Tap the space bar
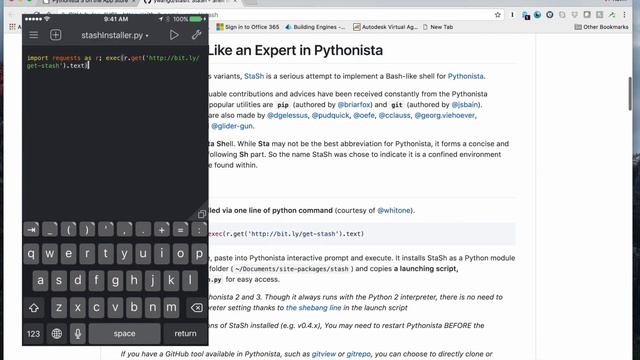The image size is (640, 360). [124, 333]
